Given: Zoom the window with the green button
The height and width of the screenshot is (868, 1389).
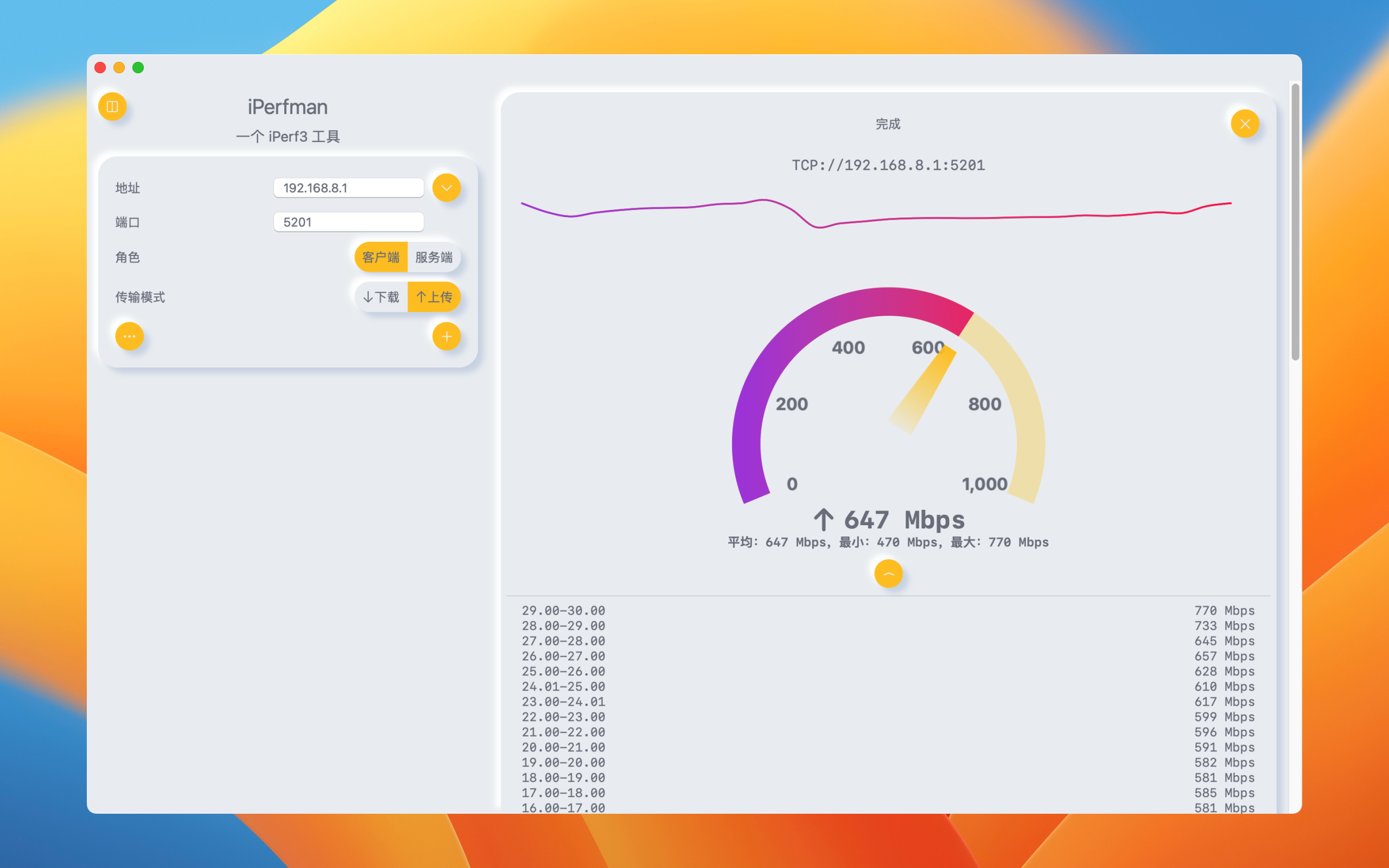Looking at the screenshot, I should click(x=138, y=68).
